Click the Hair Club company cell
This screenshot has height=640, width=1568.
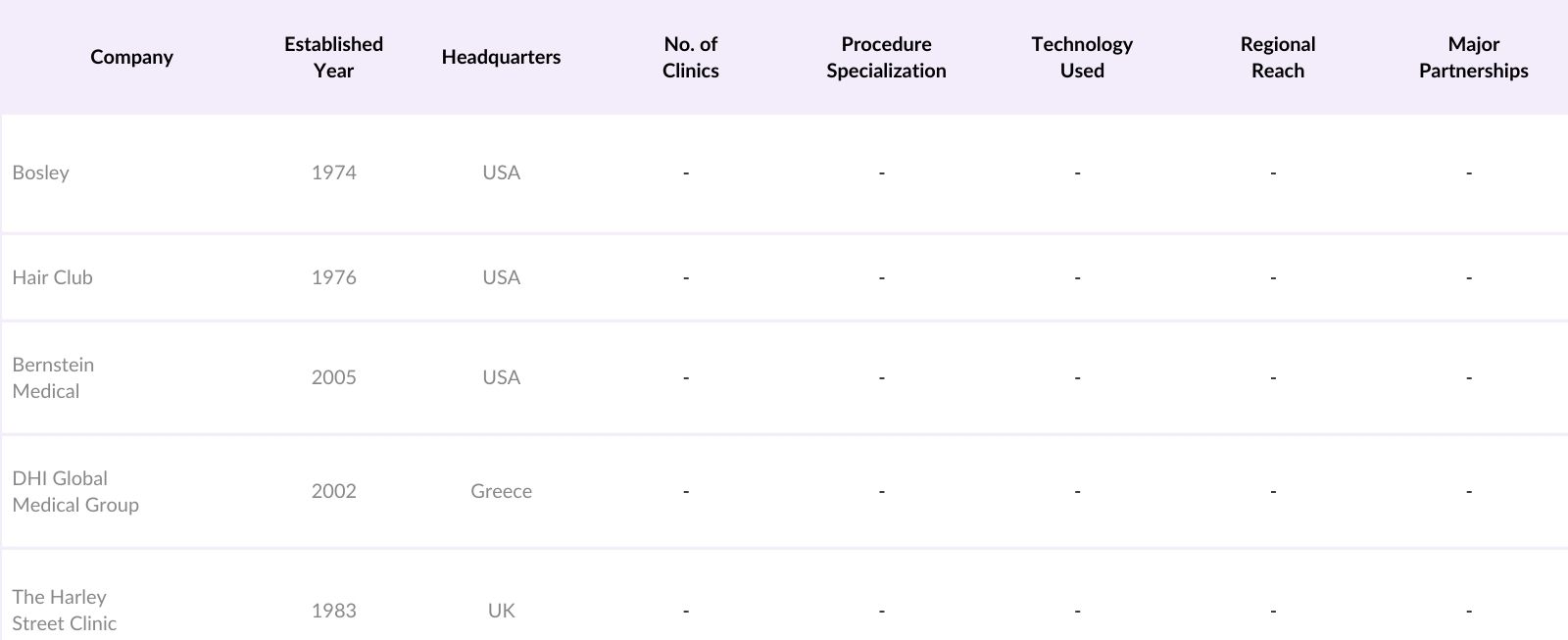[53, 277]
